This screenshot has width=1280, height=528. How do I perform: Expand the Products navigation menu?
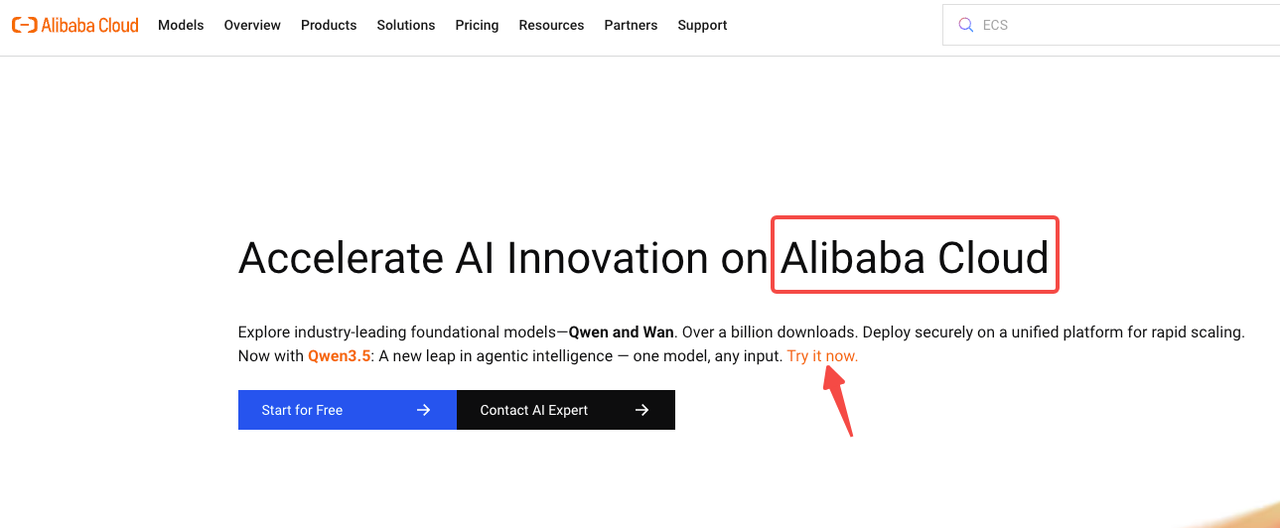[x=328, y=25]
